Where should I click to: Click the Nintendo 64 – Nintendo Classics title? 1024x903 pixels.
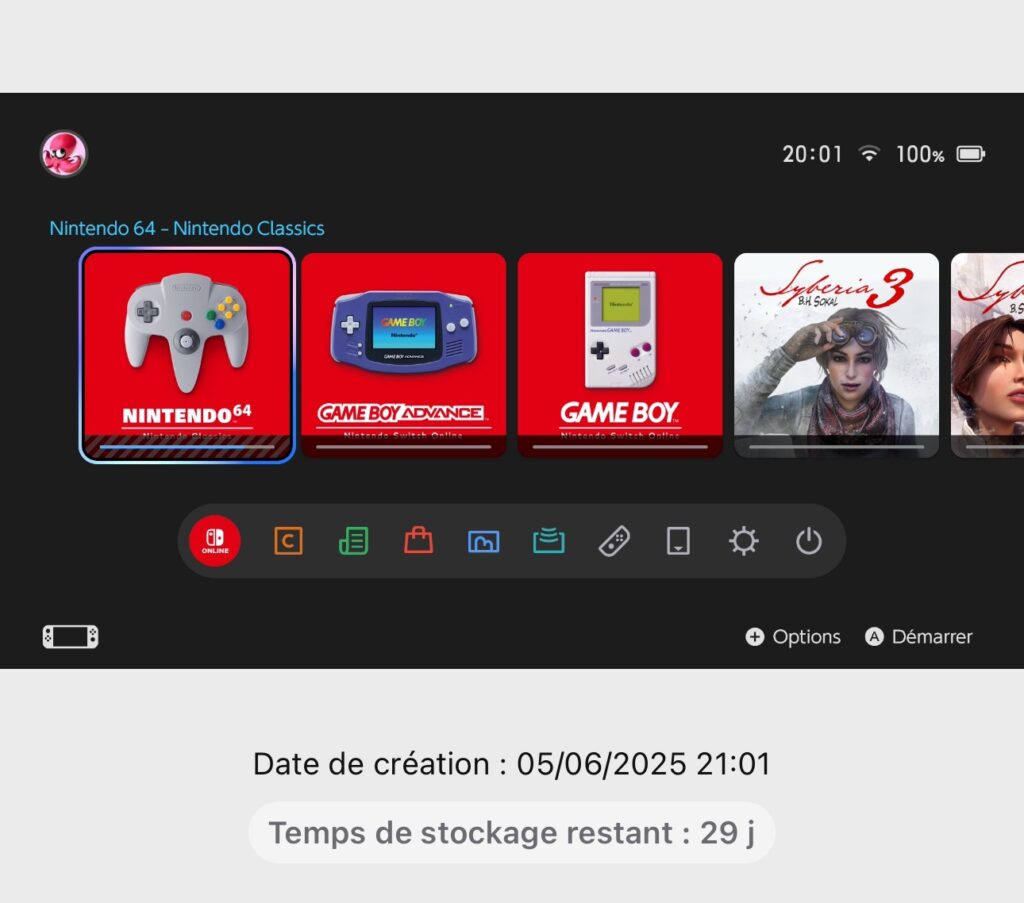pos(187,228)
